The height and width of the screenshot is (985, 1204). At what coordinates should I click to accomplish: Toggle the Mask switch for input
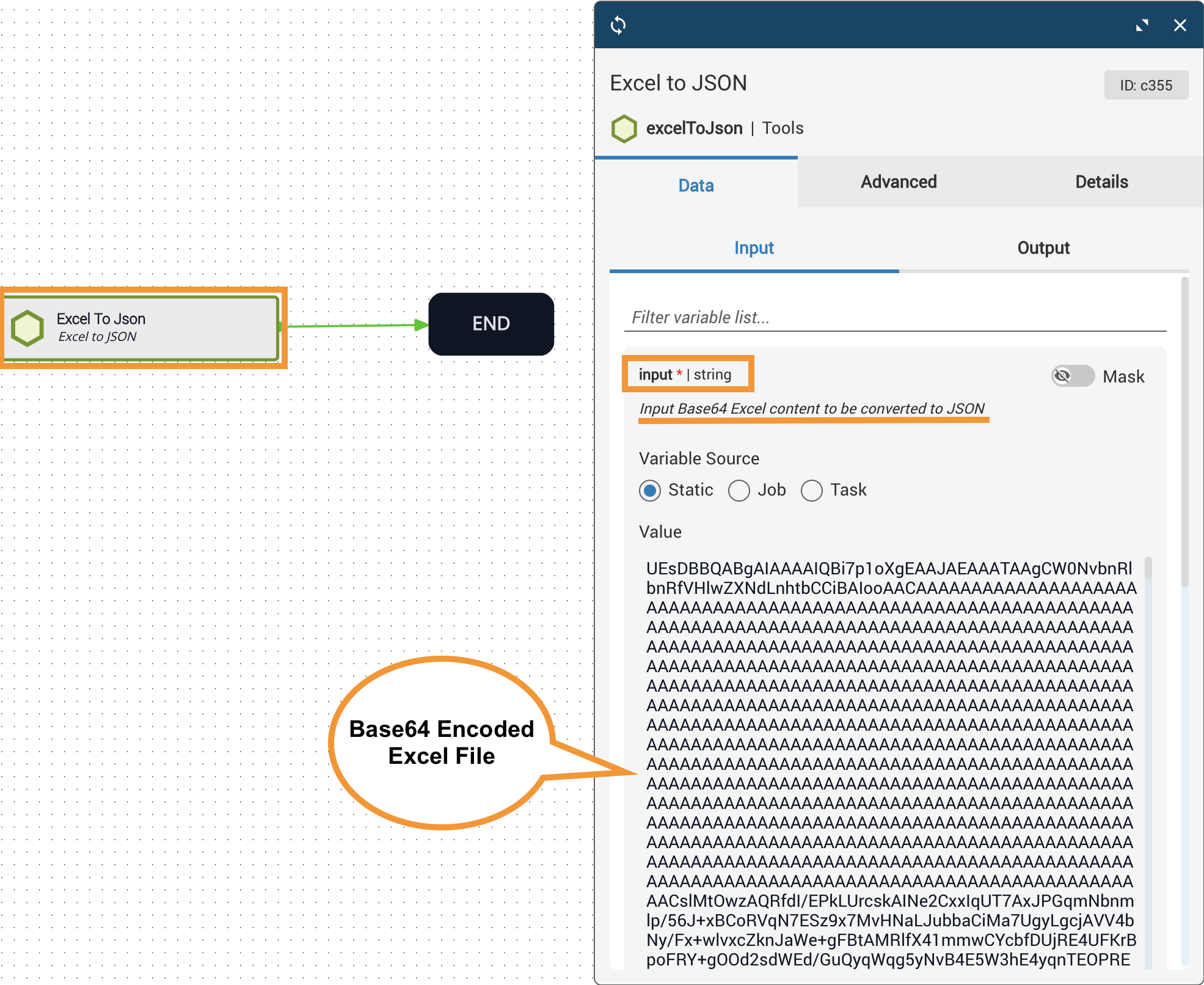(x=1072, y=376)
